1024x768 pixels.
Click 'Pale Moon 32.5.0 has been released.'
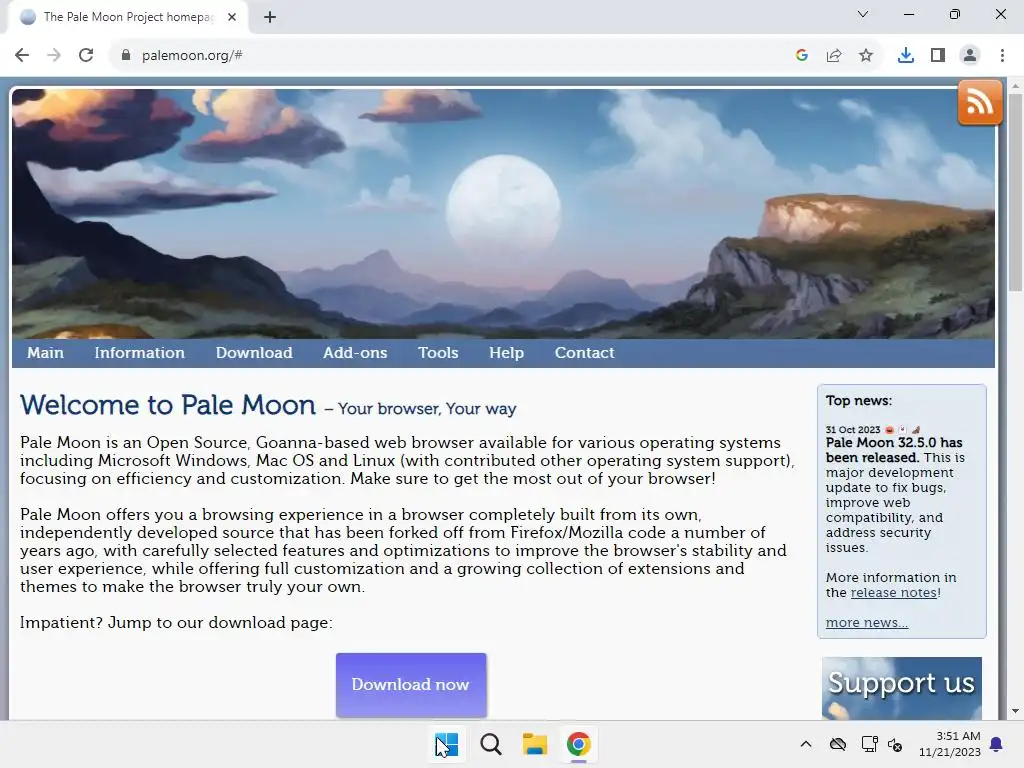(894, 450)
